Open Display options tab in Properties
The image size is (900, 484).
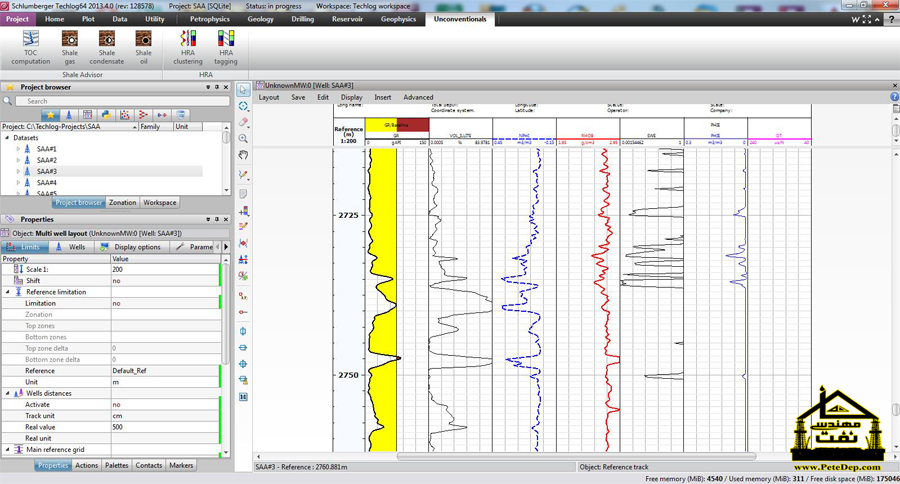point(131,247)
